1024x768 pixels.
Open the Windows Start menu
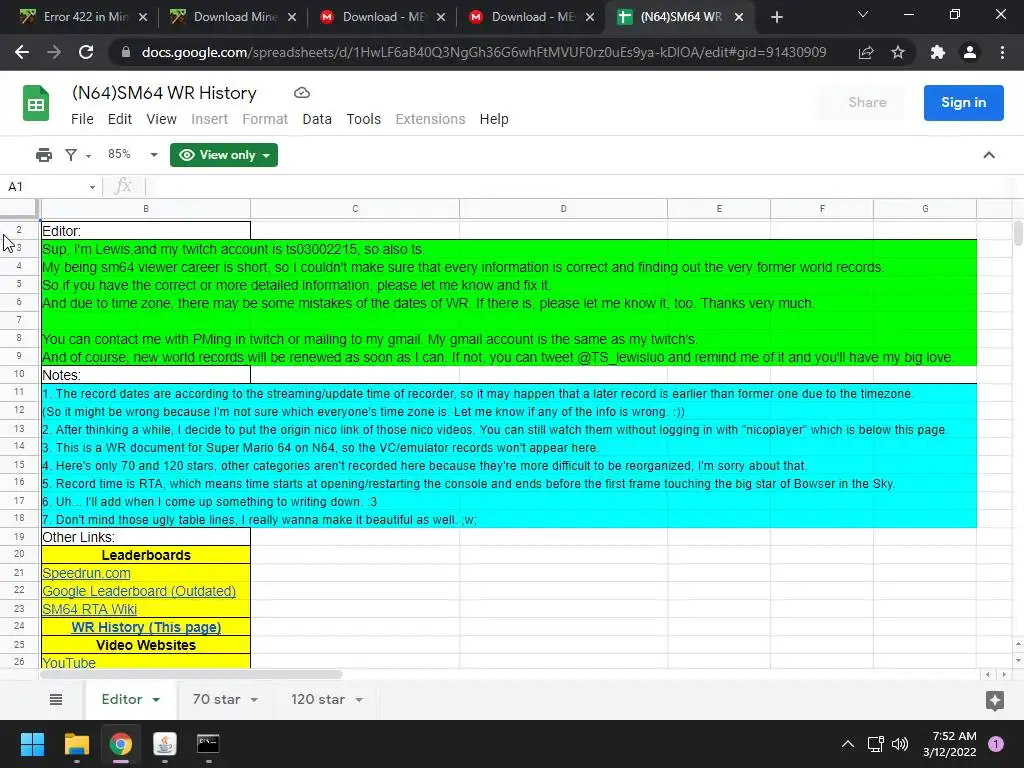32,744
